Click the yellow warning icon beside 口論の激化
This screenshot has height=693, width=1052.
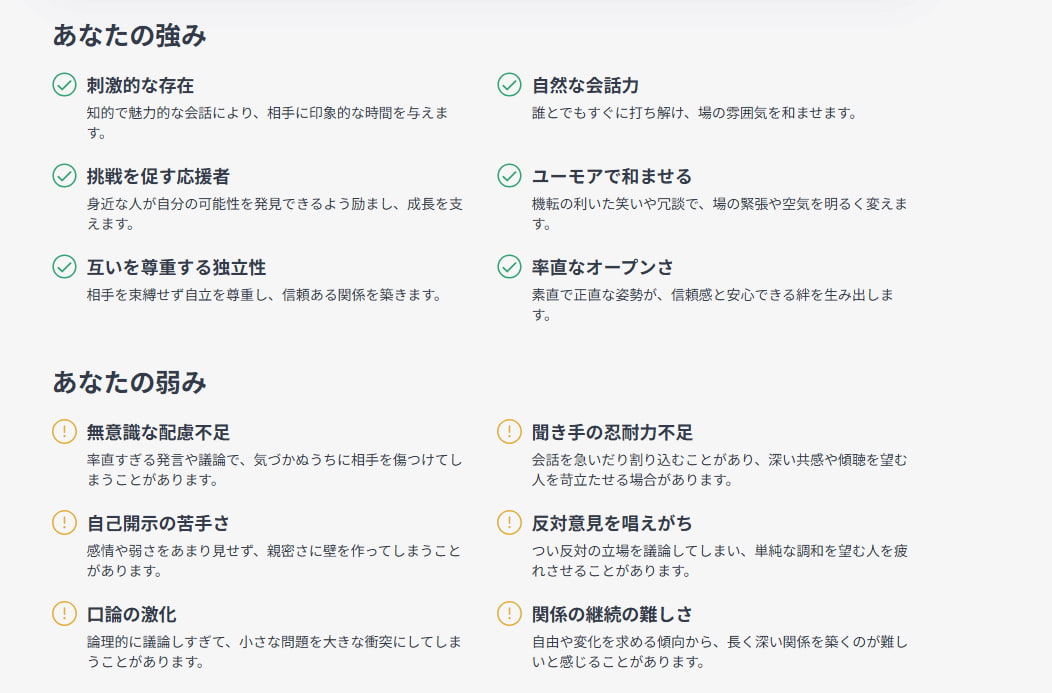[x=64, y=613]
